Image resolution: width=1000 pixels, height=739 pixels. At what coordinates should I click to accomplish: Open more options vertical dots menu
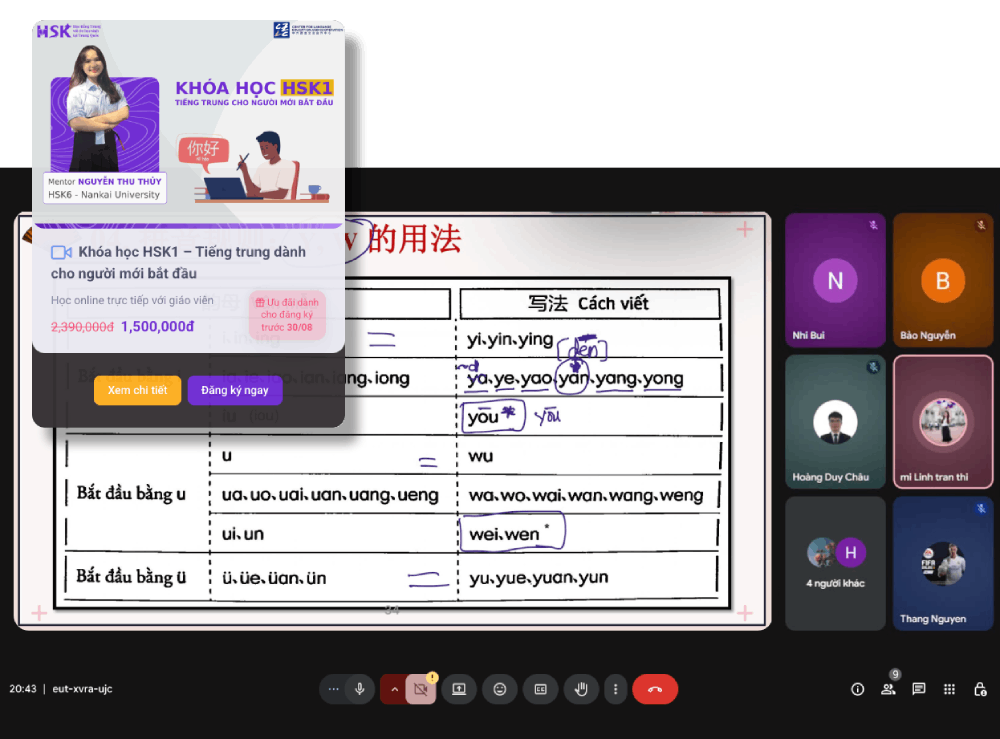tap(615, 689)
